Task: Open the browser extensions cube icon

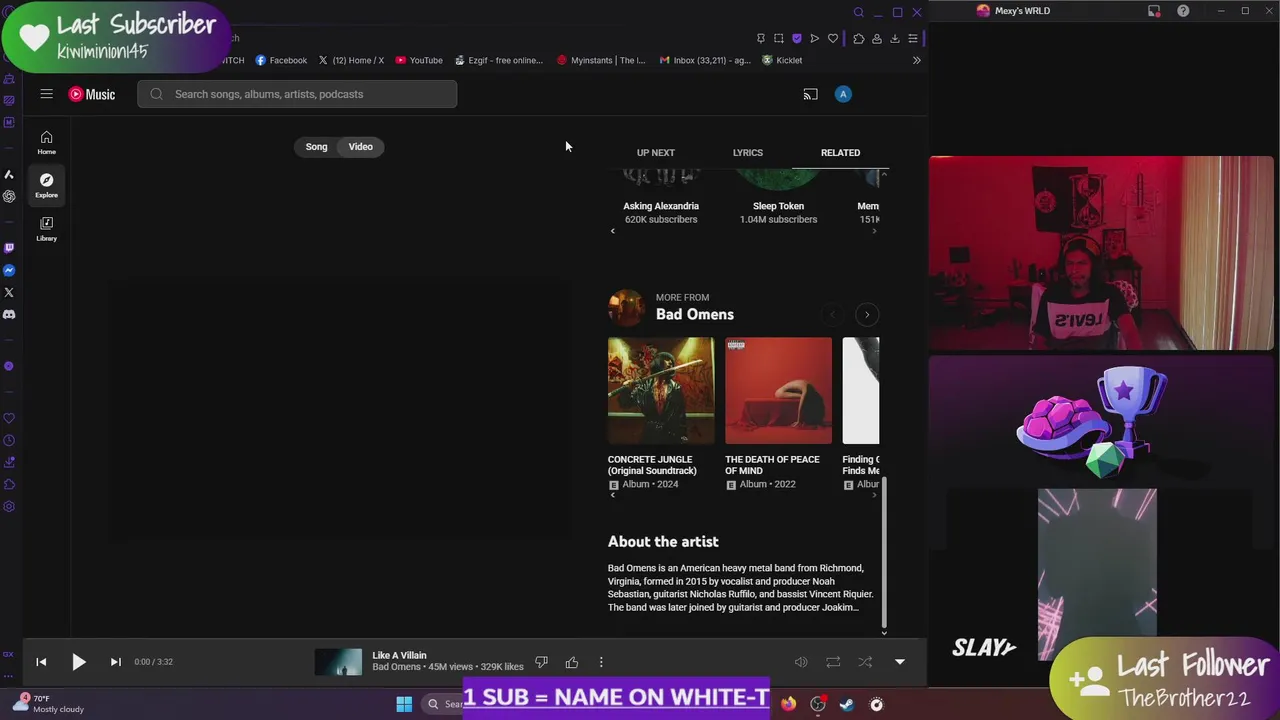Action: coord(859,39)
